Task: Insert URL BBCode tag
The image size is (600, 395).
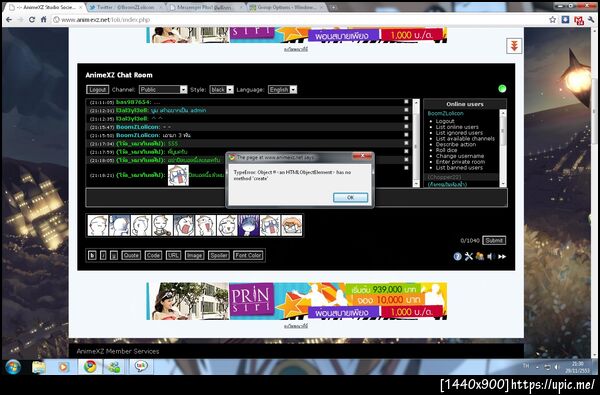Action: point(173,255)
